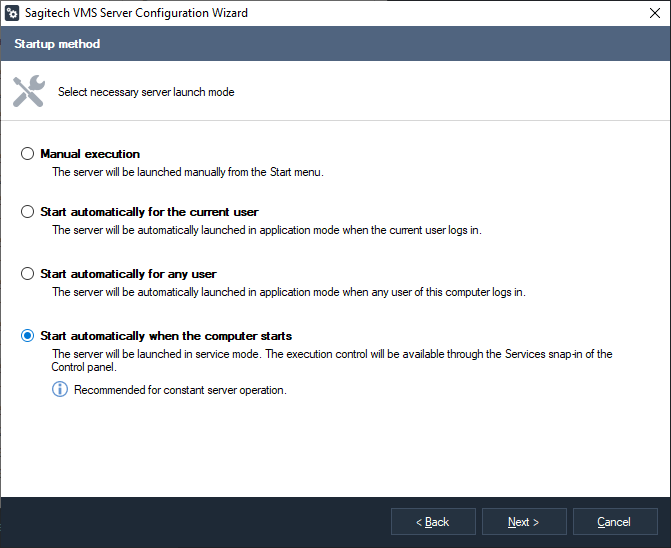
Task: Click the 'Recommended for constant server operation' note
Action: [180, 390]
